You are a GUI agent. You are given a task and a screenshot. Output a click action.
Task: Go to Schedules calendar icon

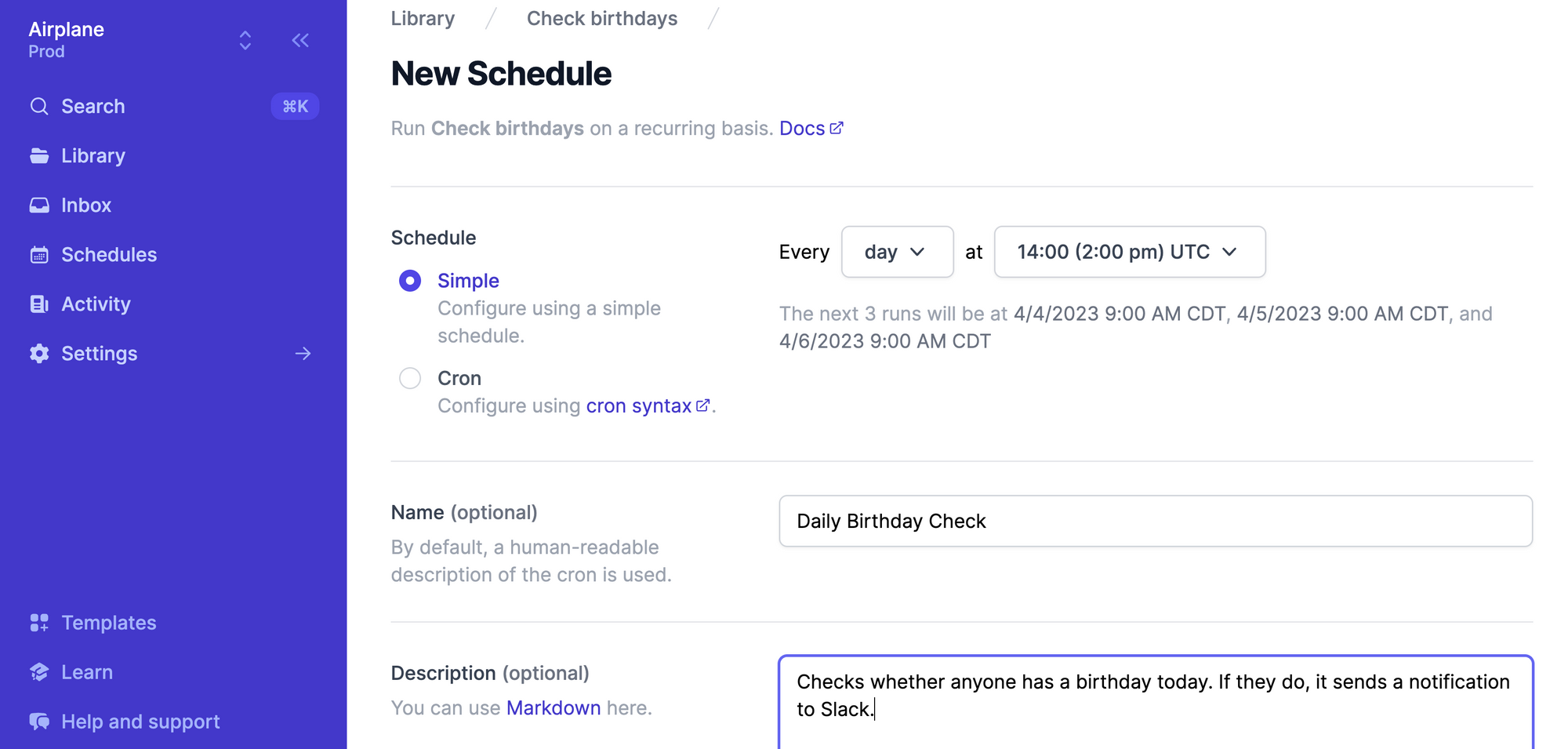pos(39,254)
